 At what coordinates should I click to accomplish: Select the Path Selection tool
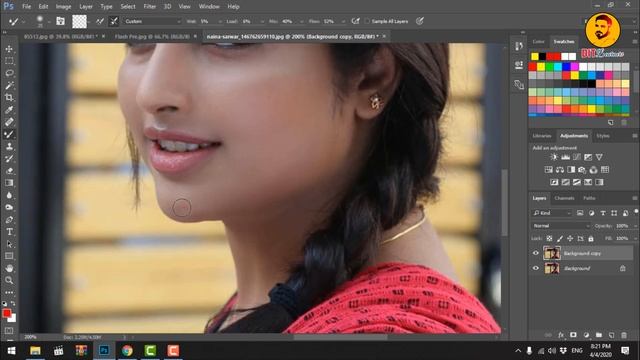point(9,244)
